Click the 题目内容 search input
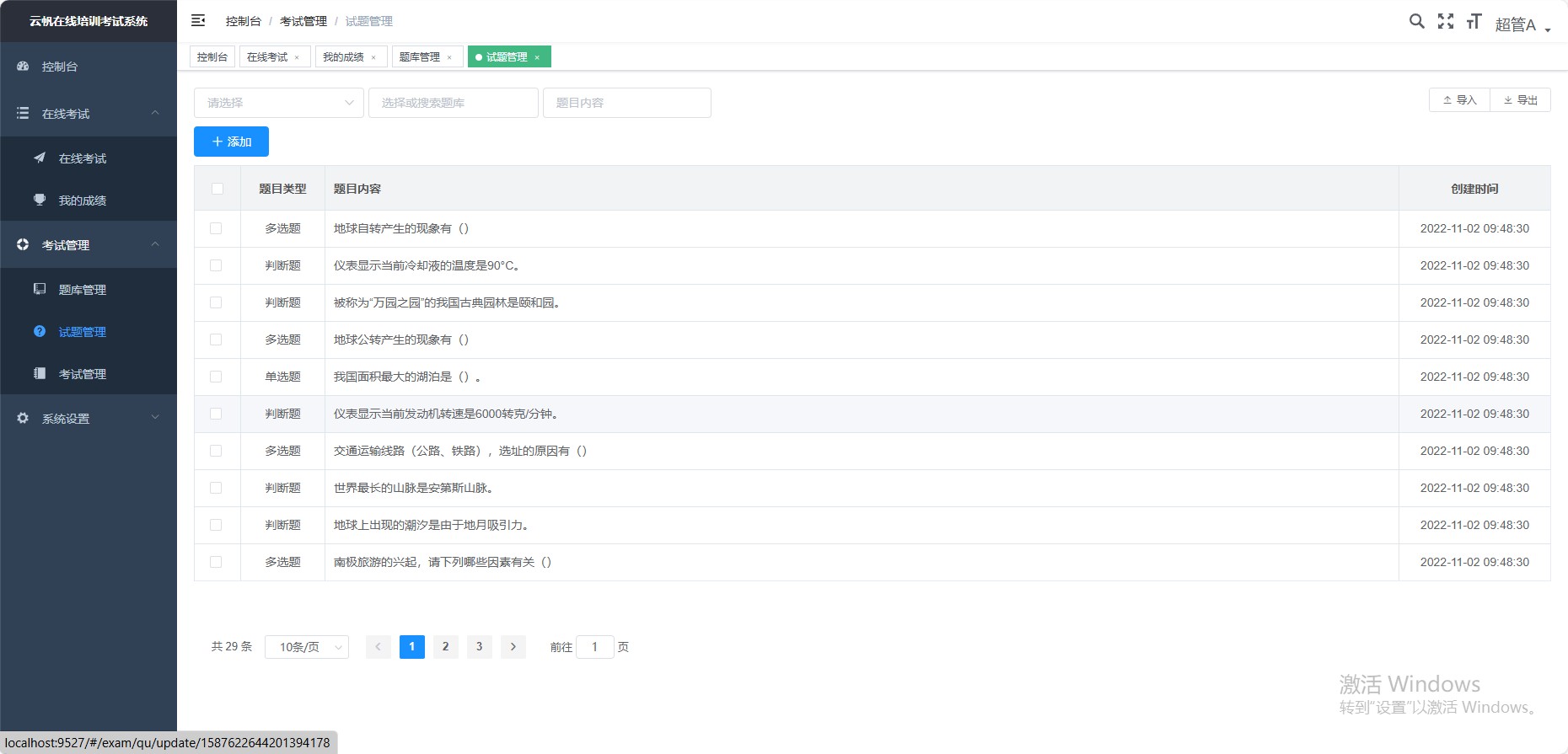Viewport: 1568px width, 754px height. click(627, 103)
